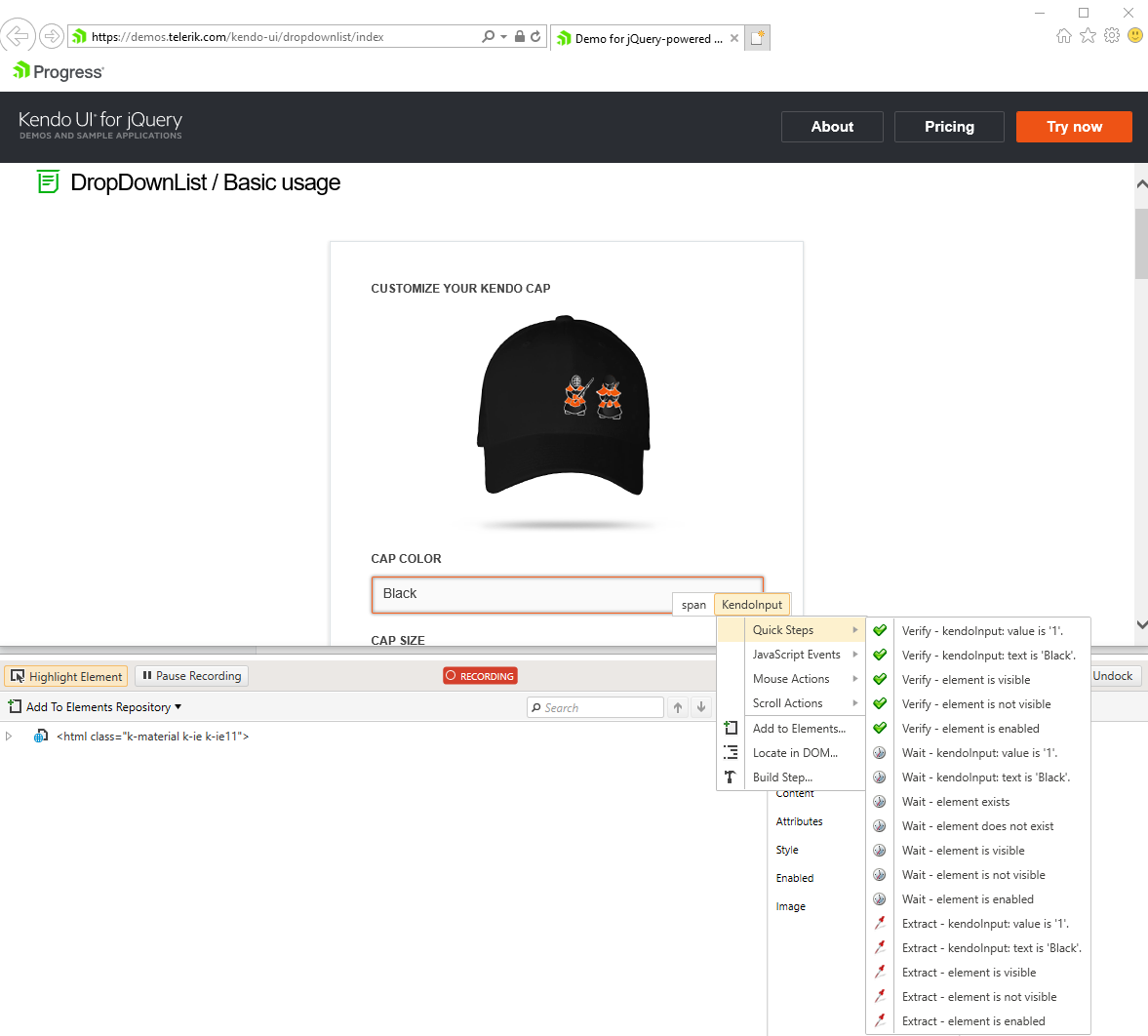The image size is (1148, 1036).
Task: Open the favorites star icon
Action: tap(1088, 35)
